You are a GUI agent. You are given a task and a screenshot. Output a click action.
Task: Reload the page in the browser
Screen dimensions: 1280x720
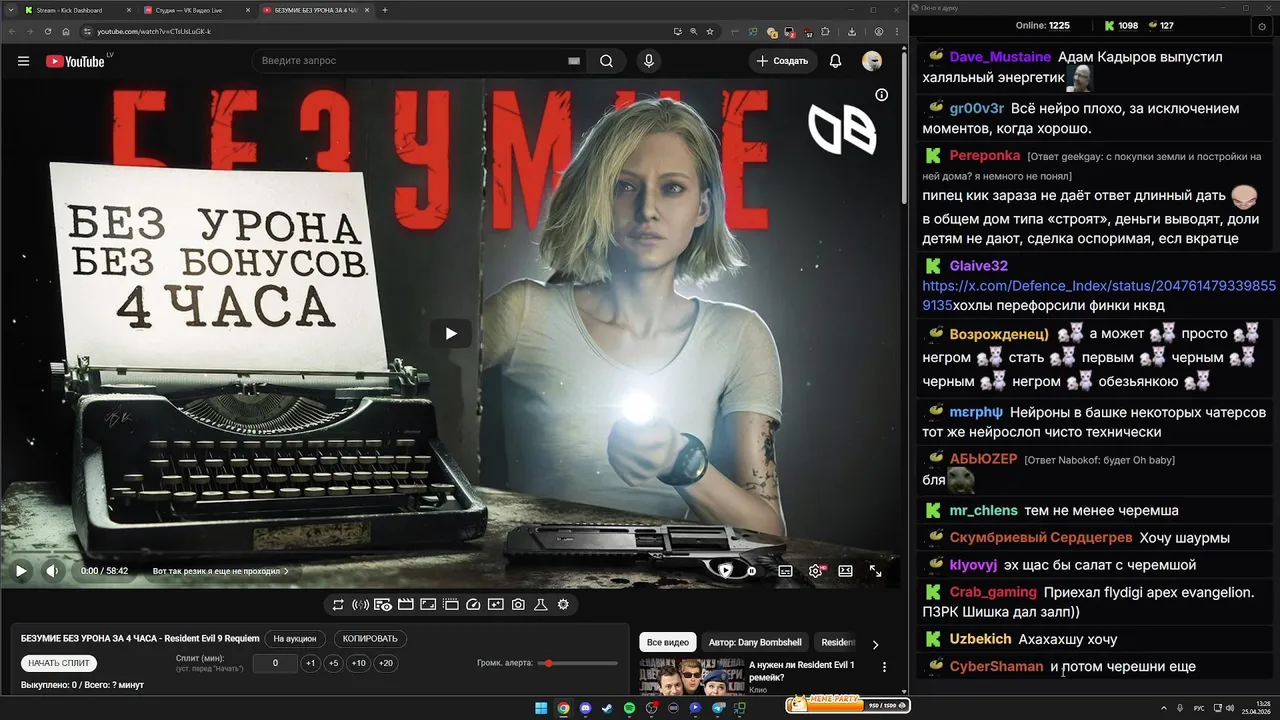[x=46, y=31]
